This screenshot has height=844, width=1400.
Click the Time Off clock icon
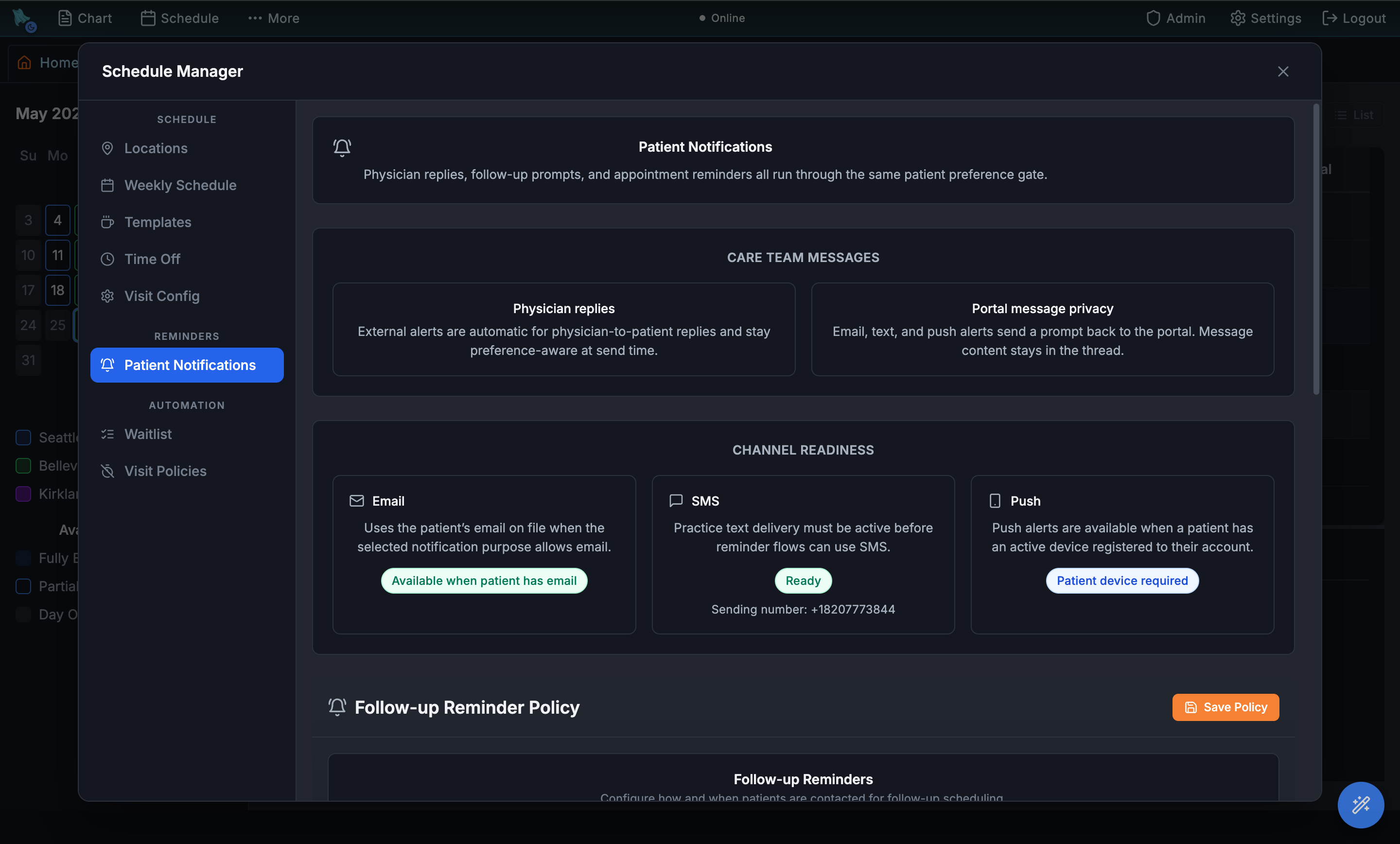pyautogui.click(x=107, y=259)
